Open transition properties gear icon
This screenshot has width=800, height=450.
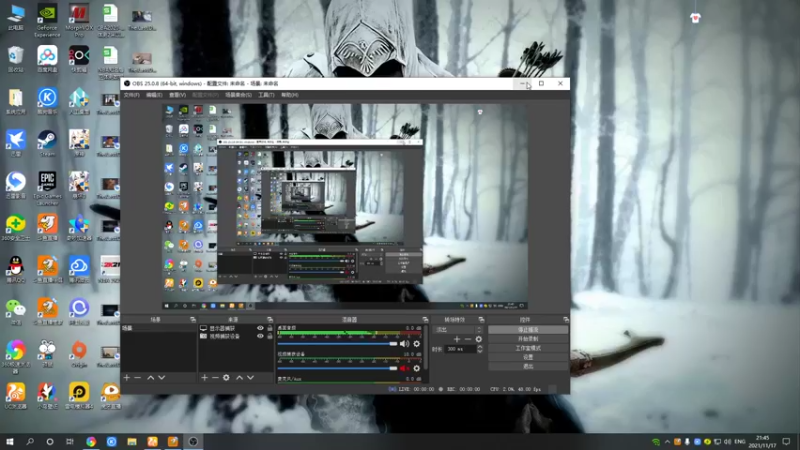tap(479, 339)
